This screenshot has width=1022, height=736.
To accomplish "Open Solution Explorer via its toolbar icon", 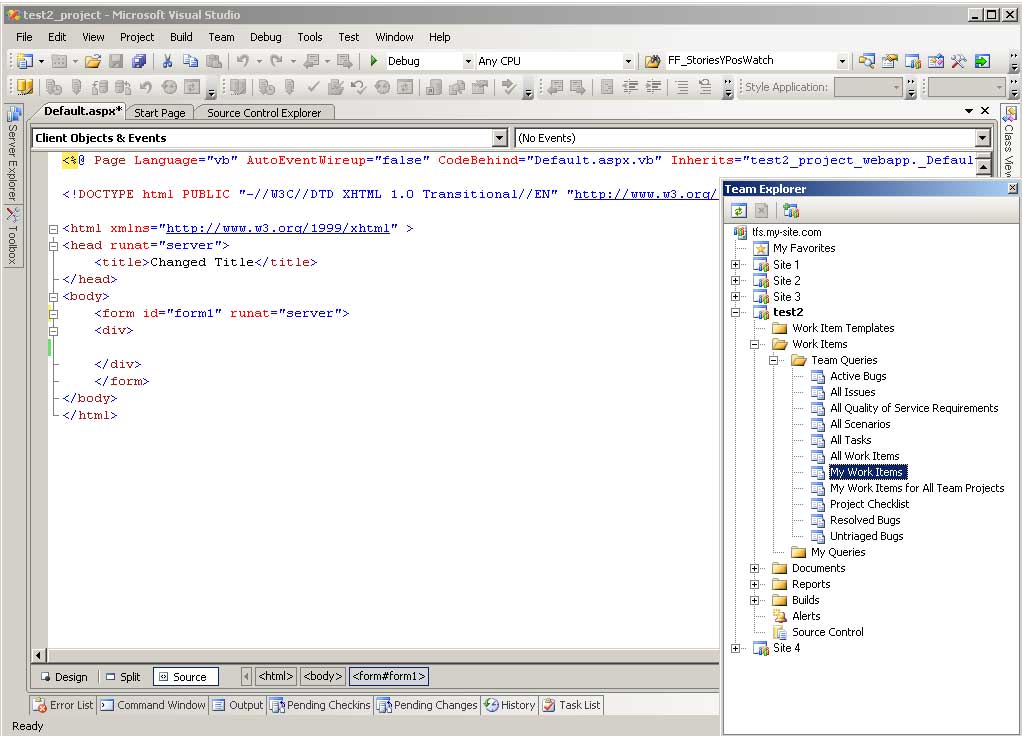I will point(866,61).
